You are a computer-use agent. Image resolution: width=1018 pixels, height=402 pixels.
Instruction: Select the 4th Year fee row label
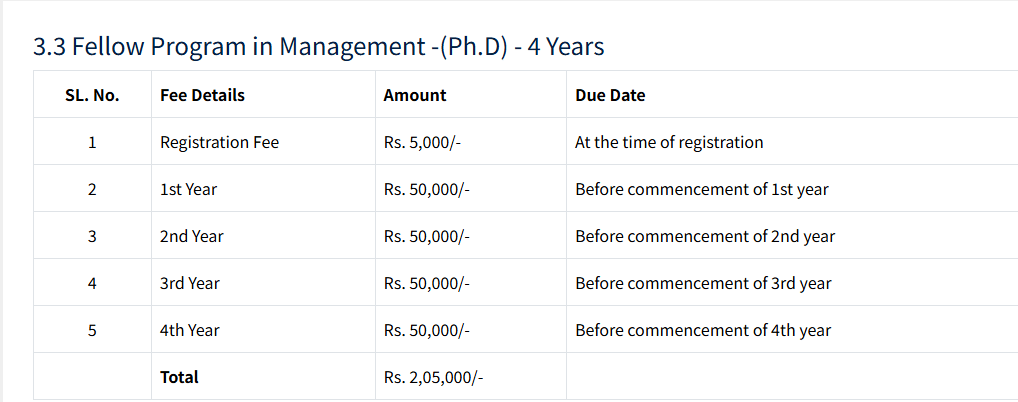pyautogui.click(x=190, y=330)
